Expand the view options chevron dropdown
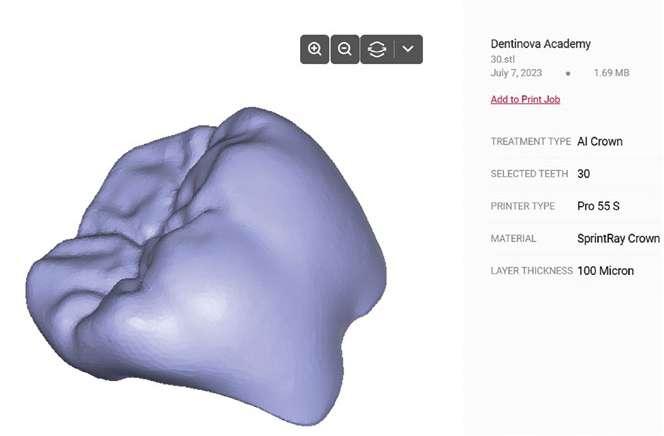664x436 pixels. pos(408,49)
